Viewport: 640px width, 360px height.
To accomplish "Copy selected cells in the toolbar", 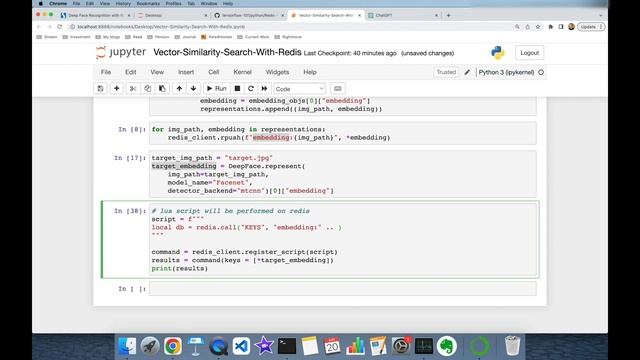I will click(x=147, y=89).
